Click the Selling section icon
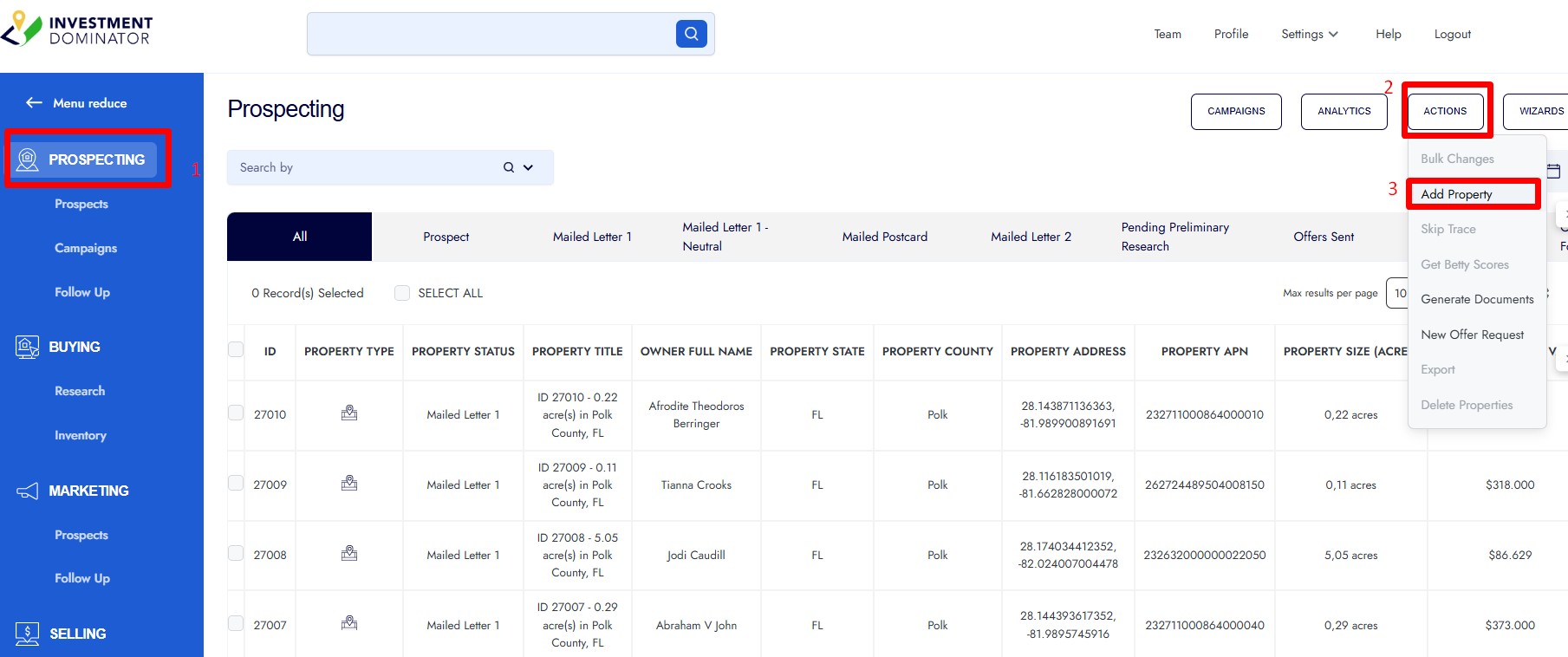Screen dimensions: 1568x657 pos(27,634)
